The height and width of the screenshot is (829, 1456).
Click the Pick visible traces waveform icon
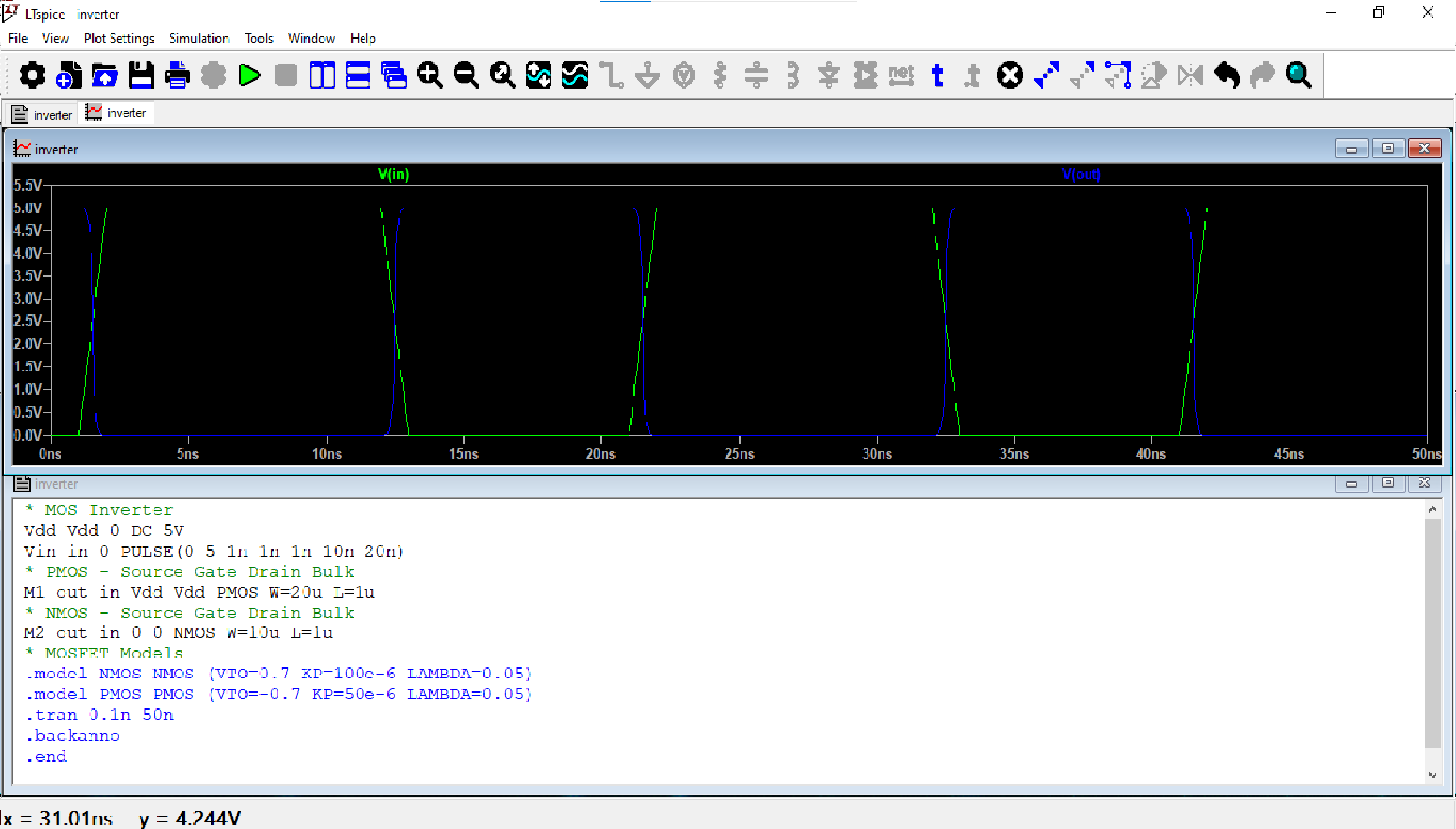tap(575, 75)
